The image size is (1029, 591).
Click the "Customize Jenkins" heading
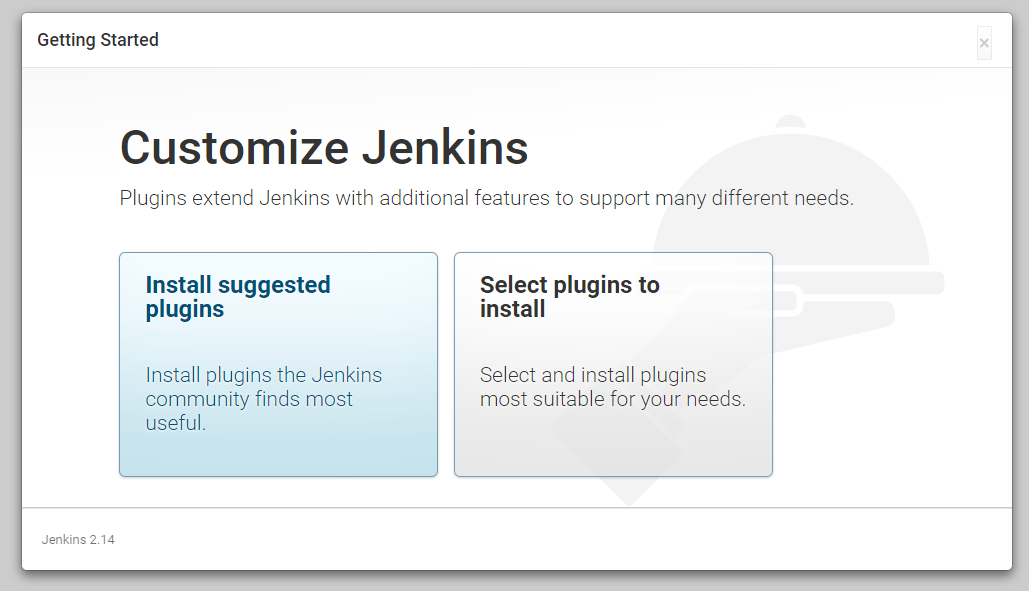(324, 148)
